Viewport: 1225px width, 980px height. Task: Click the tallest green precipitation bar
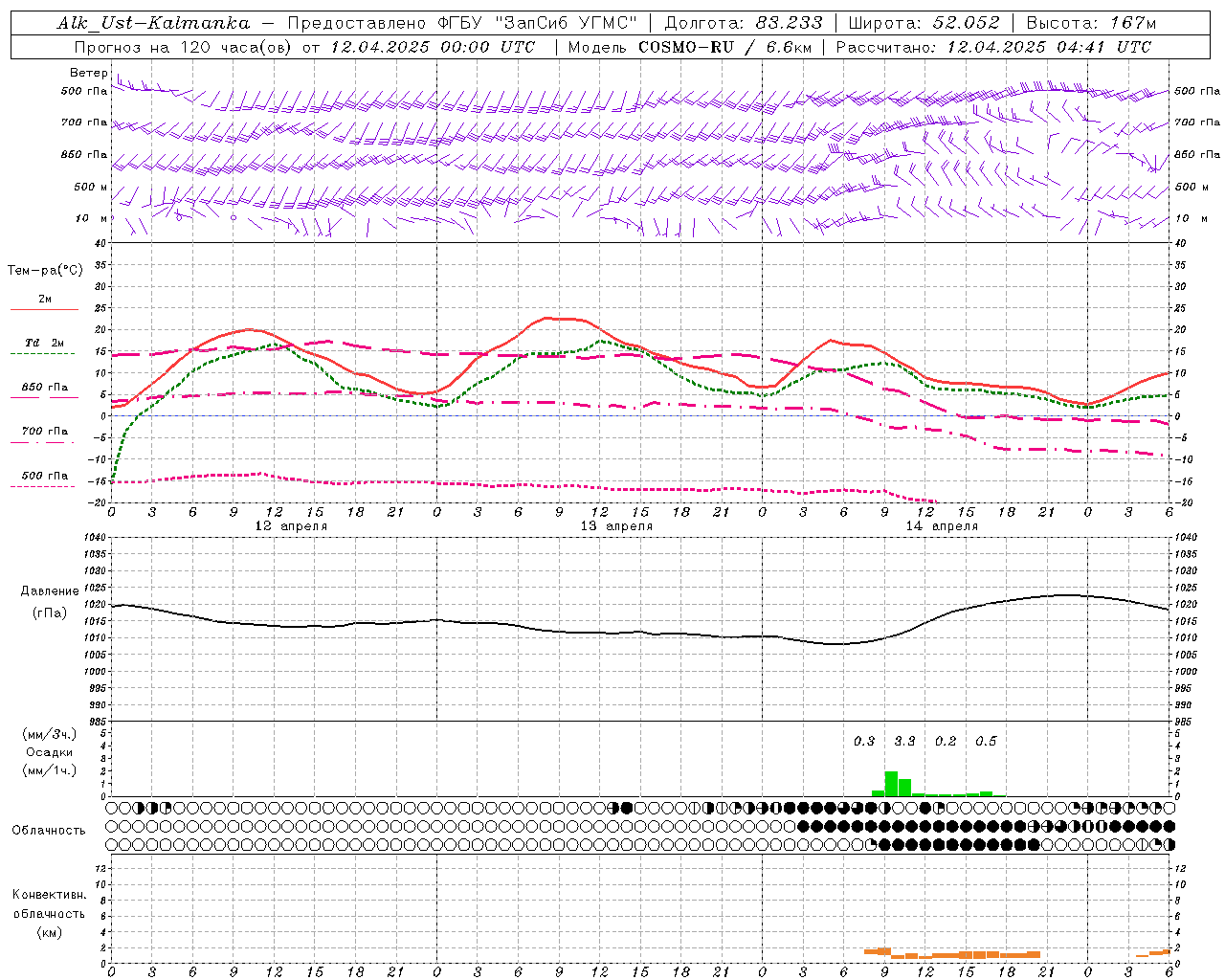891,784
